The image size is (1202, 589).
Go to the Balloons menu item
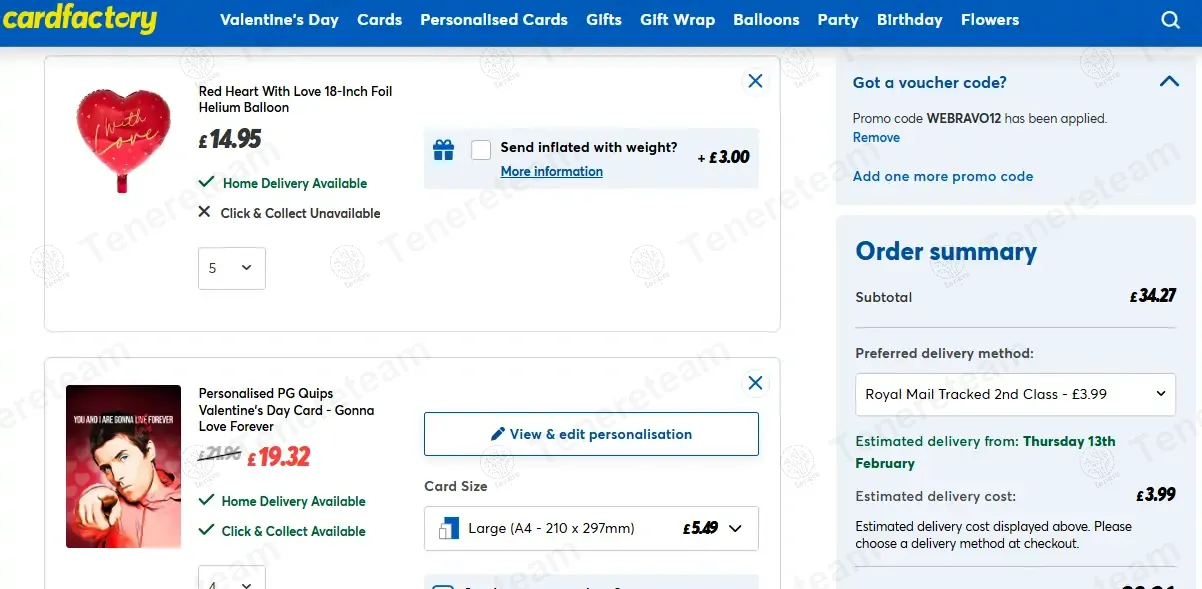[x=766, y=20]
